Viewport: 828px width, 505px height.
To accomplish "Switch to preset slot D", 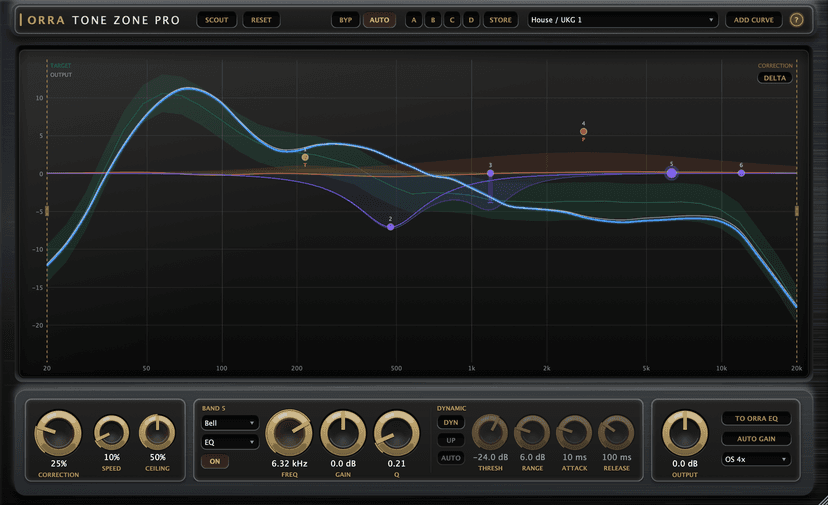I will point(471,20).
